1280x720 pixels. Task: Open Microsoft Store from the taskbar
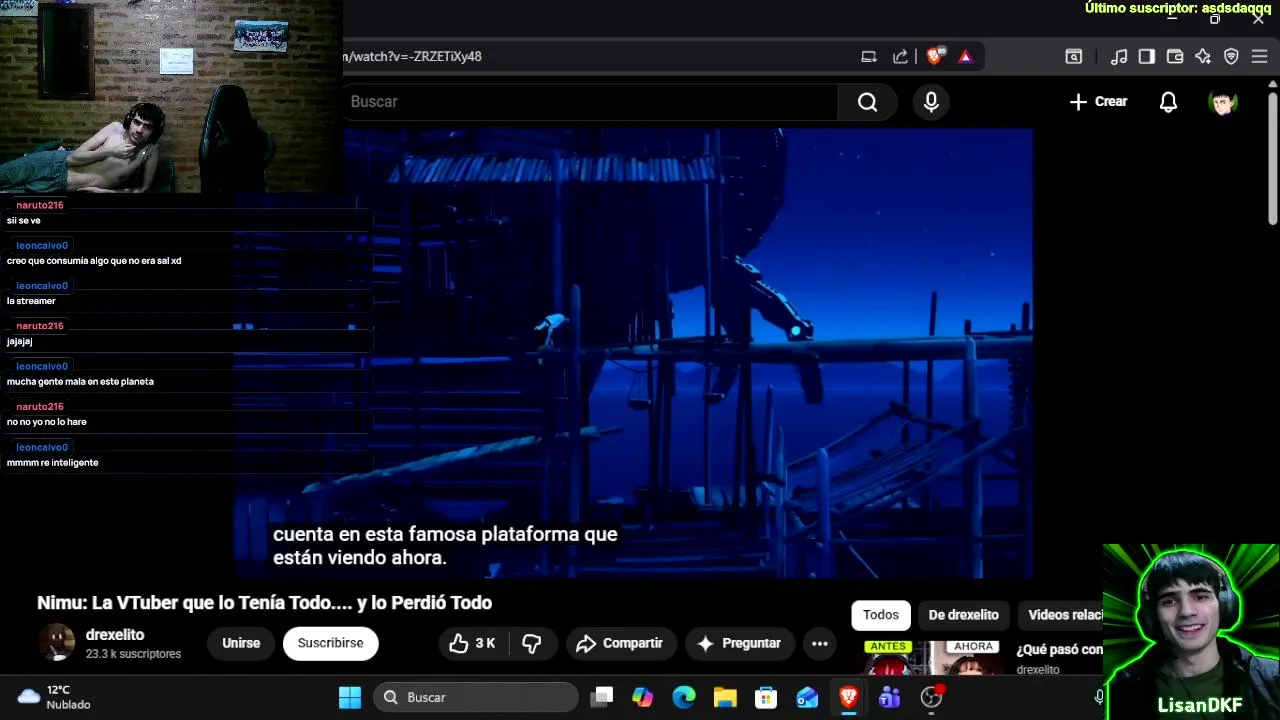tap(766, 698)
